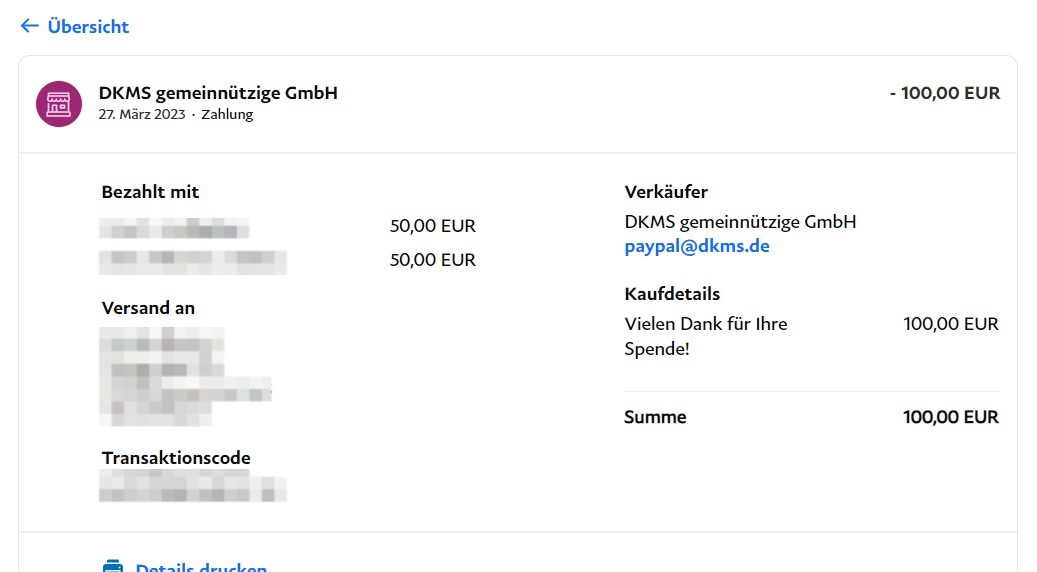This screenshot has height=572, width=1037.
Task: Click the Kaufdetails heading
Action: pyautogui.click(x=672, y=294)
